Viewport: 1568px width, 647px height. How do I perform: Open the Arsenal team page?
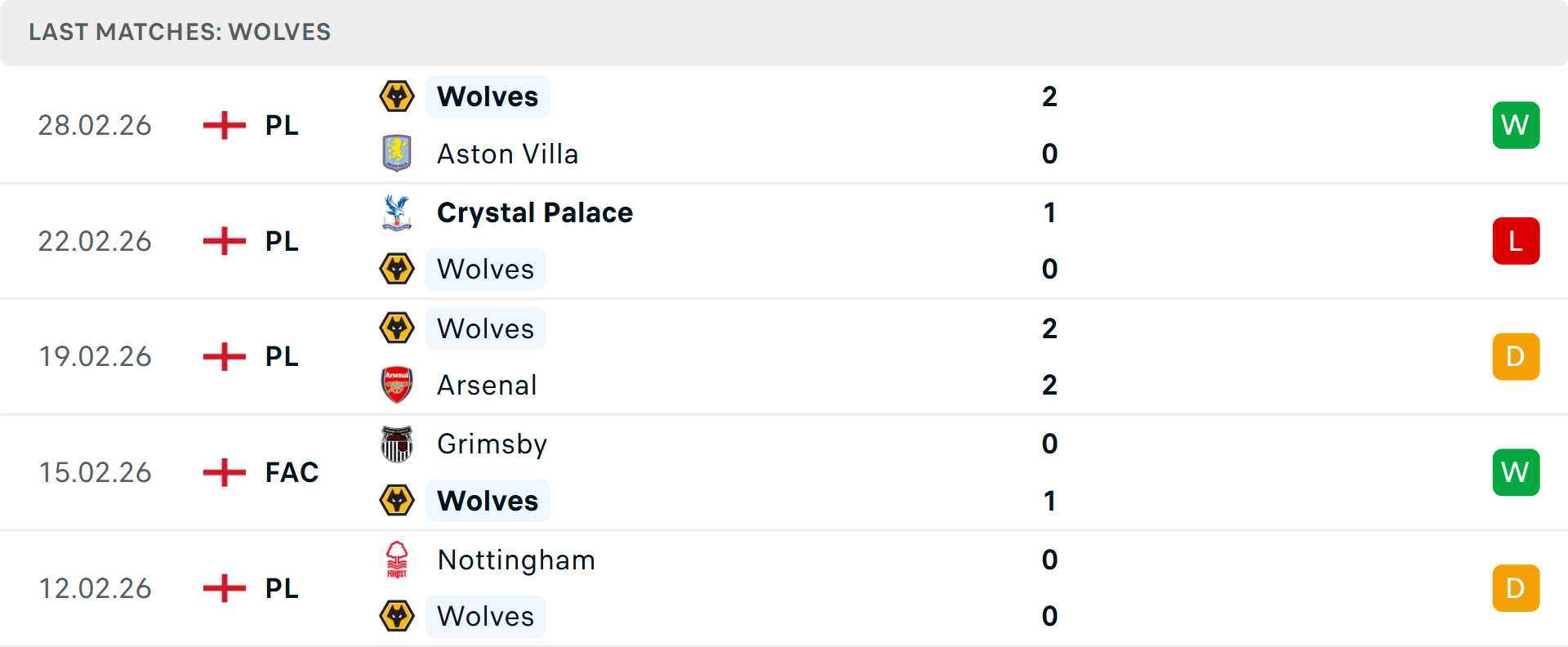tap(487, 385)
